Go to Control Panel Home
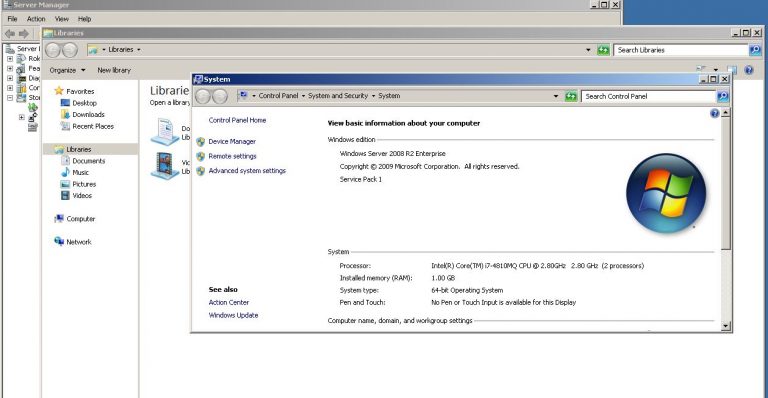Viewport: 768px width, 398px height. [237, 120]
